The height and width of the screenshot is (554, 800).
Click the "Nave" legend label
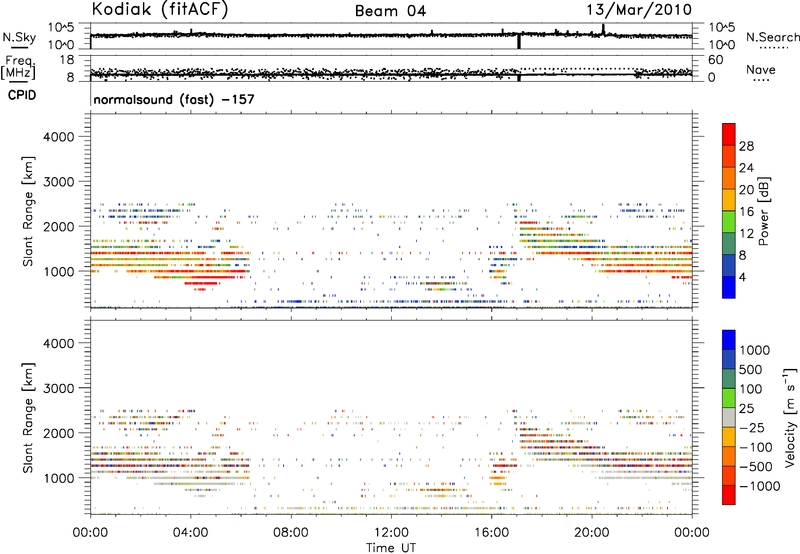(x=761, y=69)
